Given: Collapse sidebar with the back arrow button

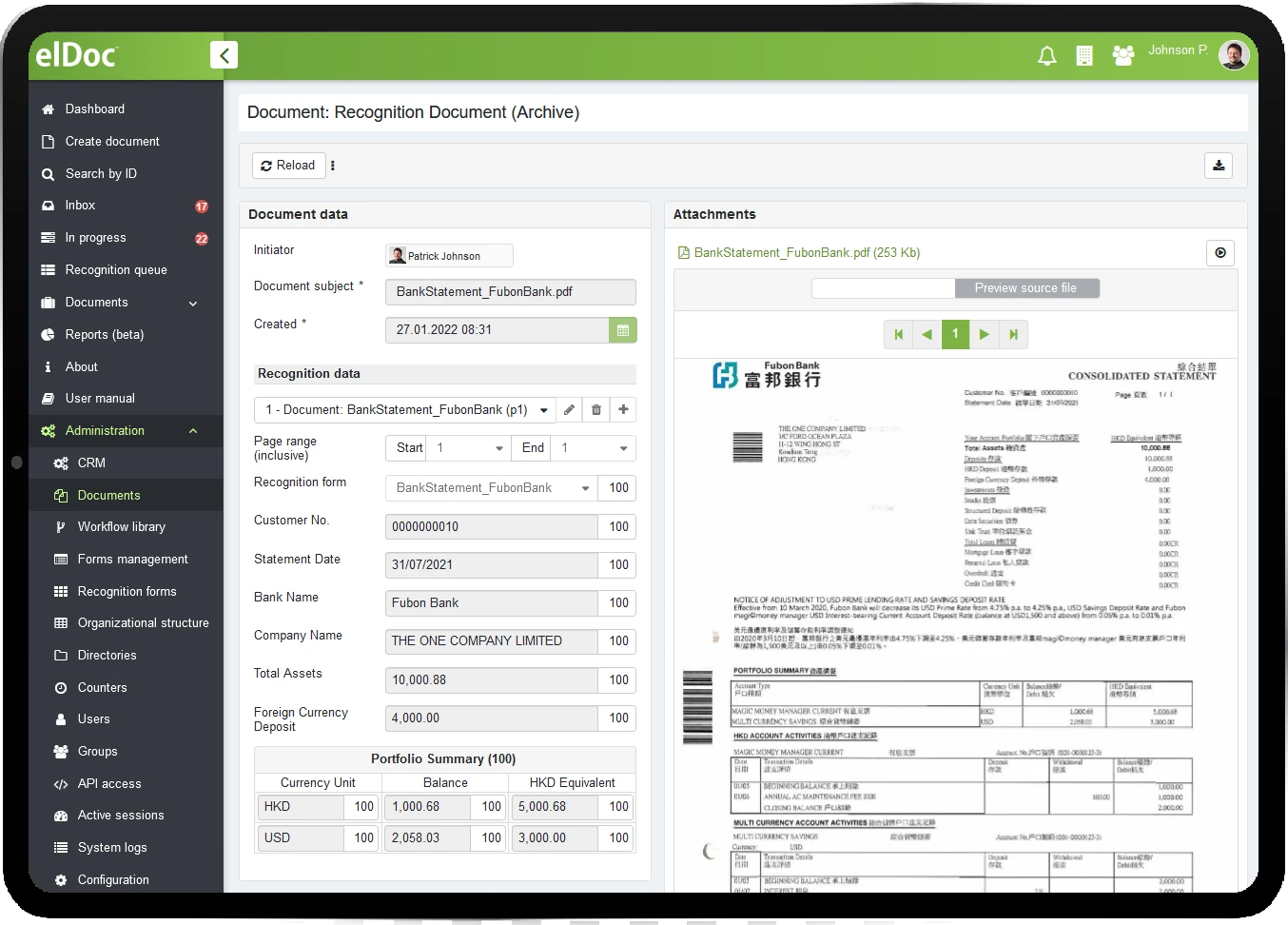Looking at the screenshot, I should coord(224,55).
